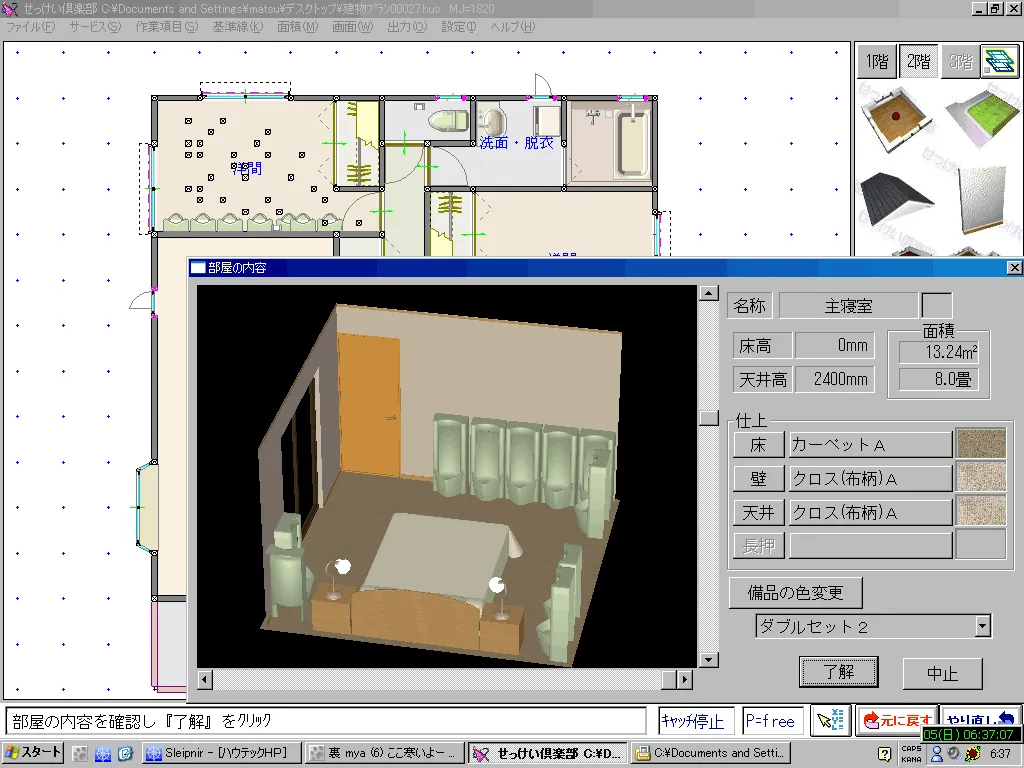The height and width of the screenshot is (768, 1024).
Task: Click the floor carpet texture swatch
Action: click(x=980, y=444)
